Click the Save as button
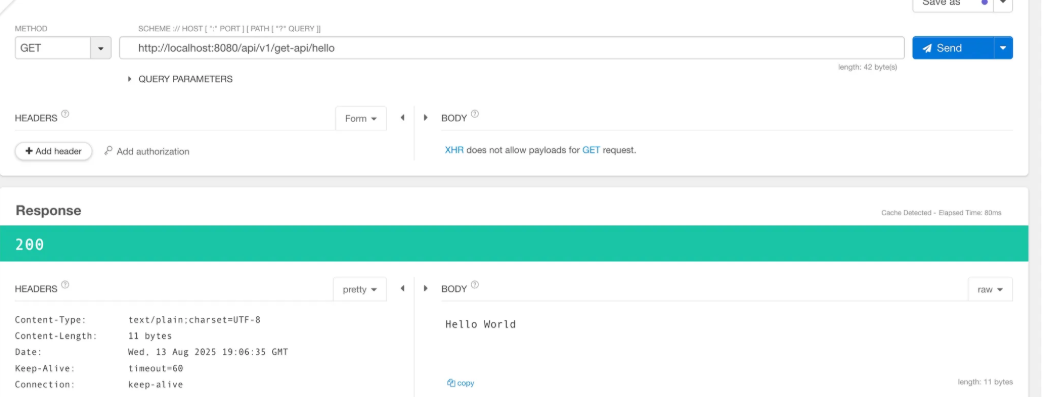Viewport: 1042px width, 397px height. point(952,3)
